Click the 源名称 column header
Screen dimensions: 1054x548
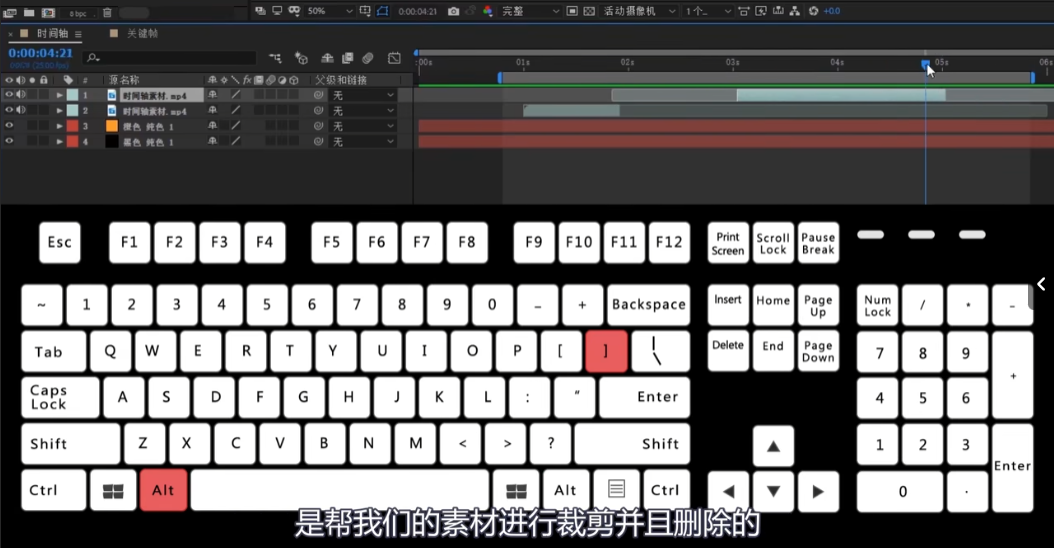point(124,79)
